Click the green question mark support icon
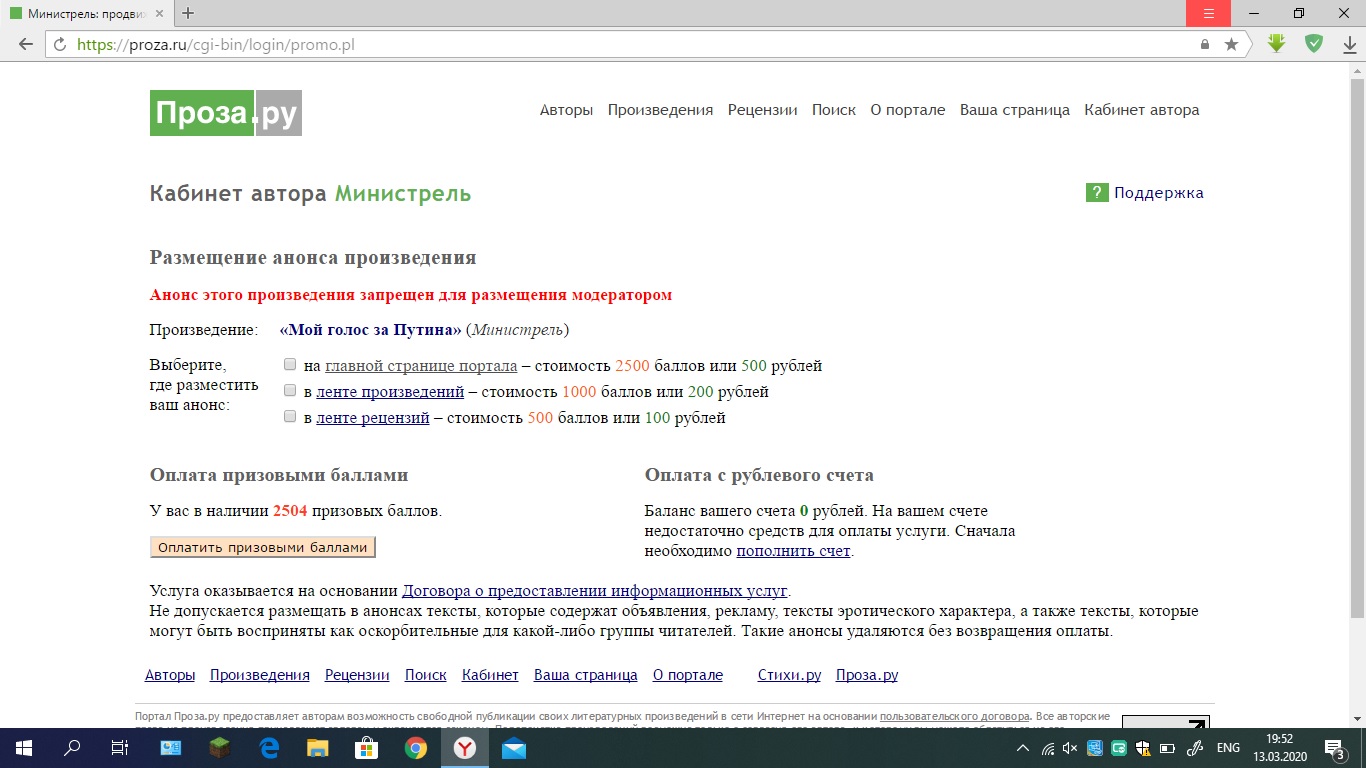The image size is (1366, 768). click(1097, 193)
